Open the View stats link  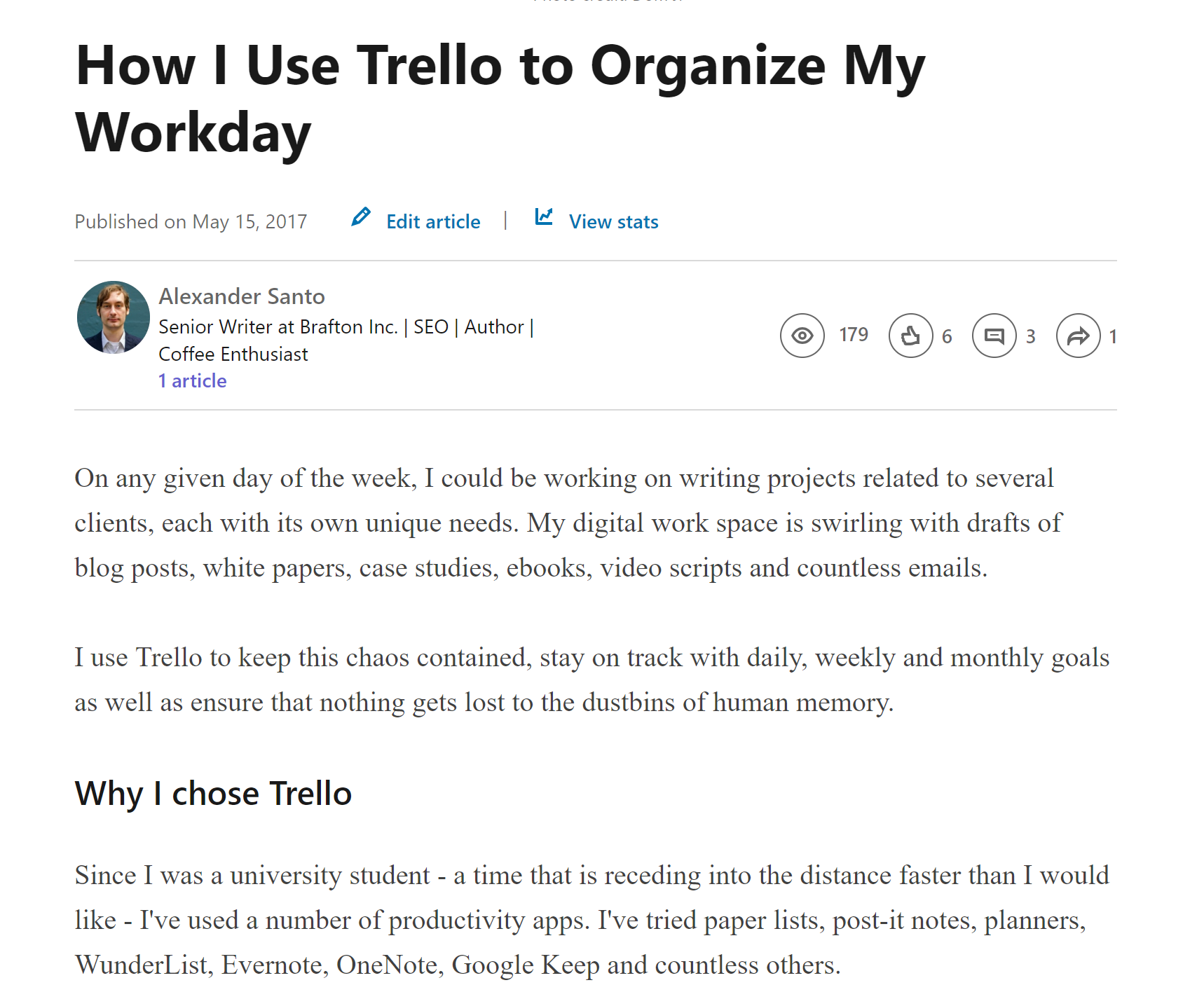(613, 222)
